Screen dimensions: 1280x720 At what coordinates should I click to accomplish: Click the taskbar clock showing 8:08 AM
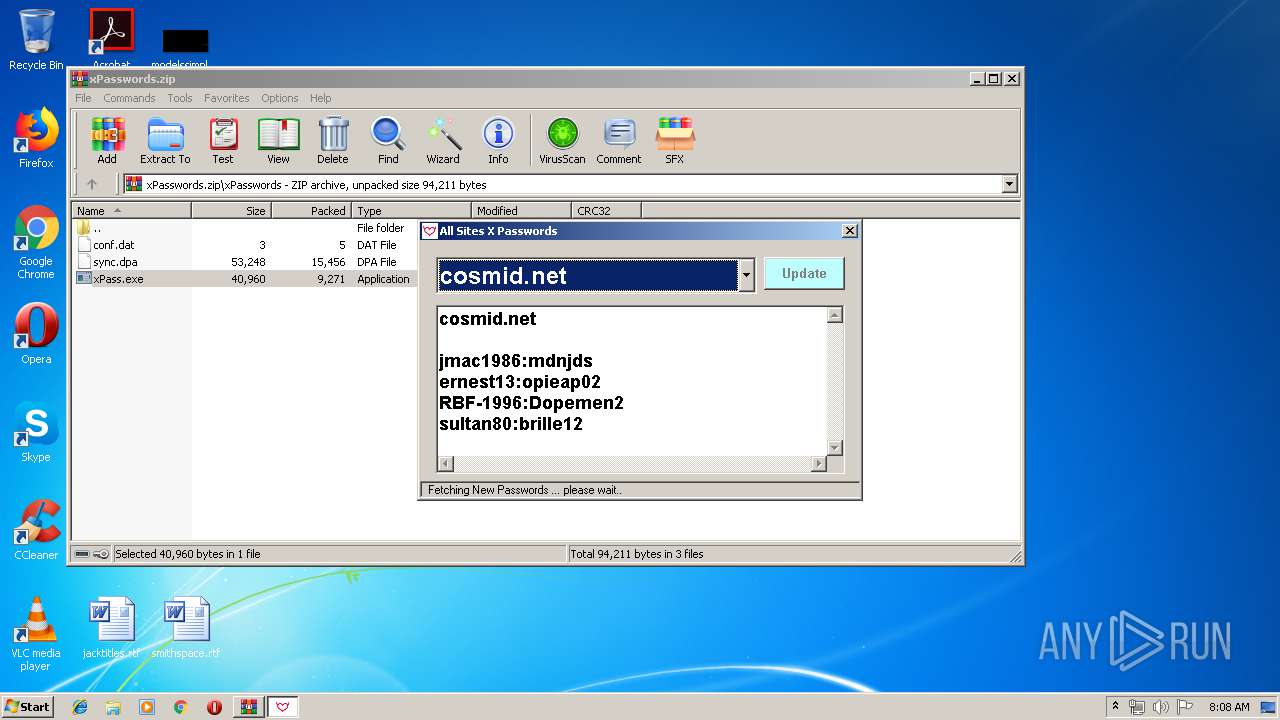pos(1229,707)
